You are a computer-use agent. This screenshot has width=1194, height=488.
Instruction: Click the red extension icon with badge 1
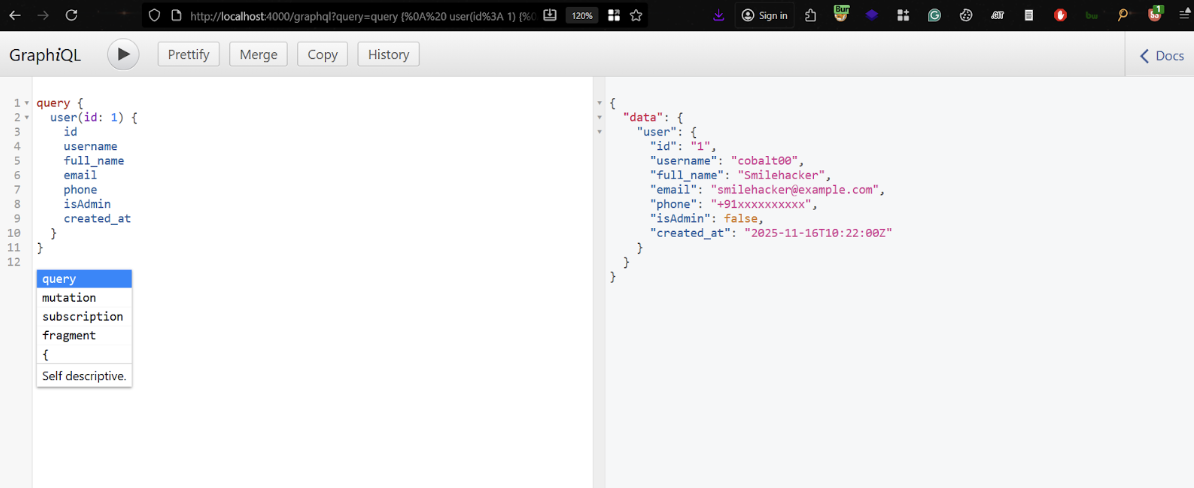[x=1155, y=14]
